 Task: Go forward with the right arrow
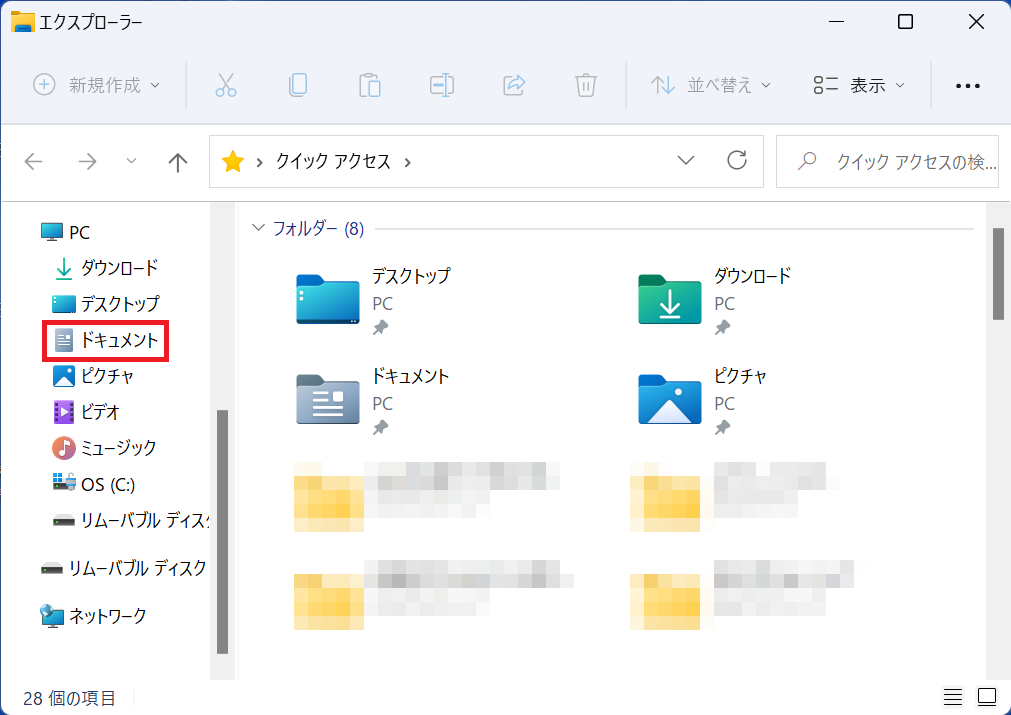coord(87,161)
